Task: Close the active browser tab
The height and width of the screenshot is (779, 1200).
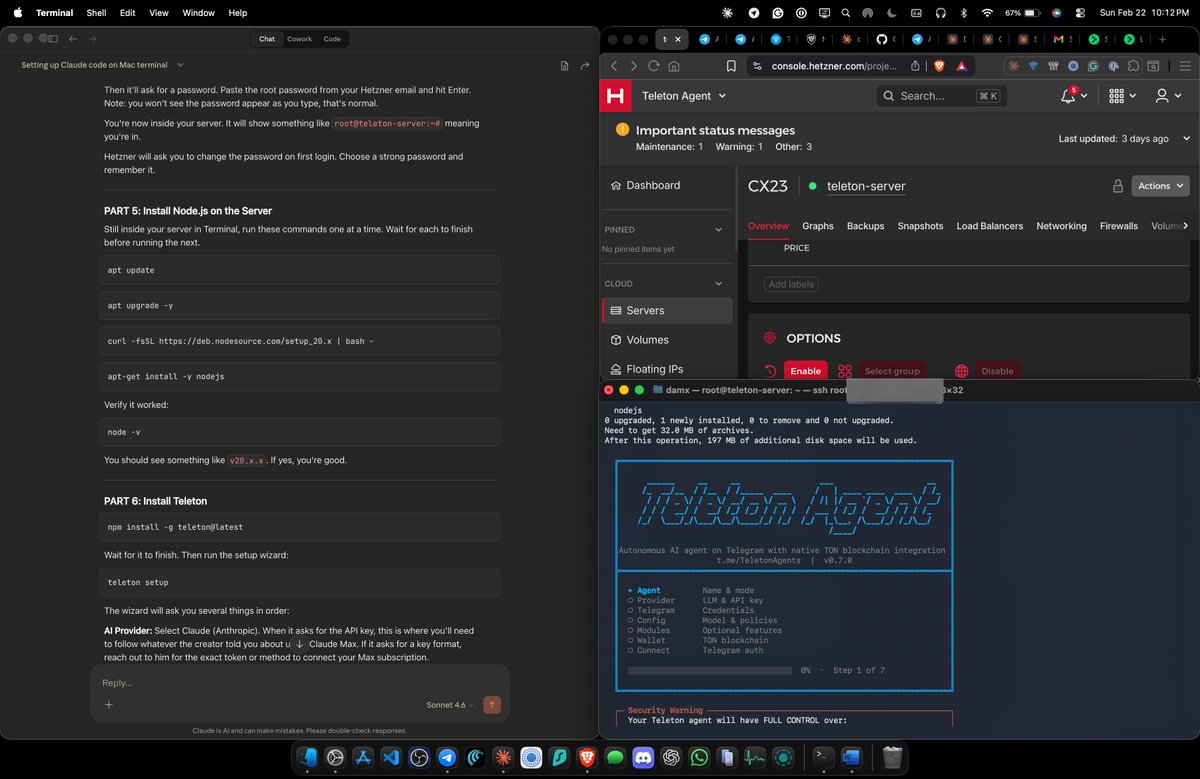Action: point(678,39)
